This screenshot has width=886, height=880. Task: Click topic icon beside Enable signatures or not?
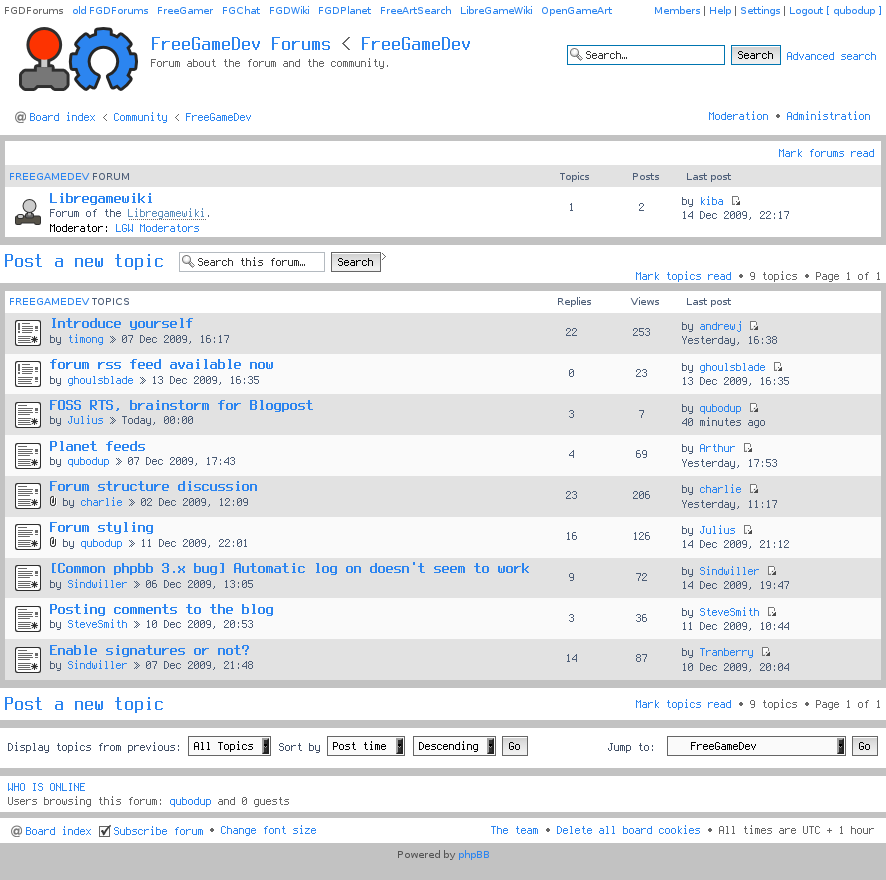pos(28,659)
